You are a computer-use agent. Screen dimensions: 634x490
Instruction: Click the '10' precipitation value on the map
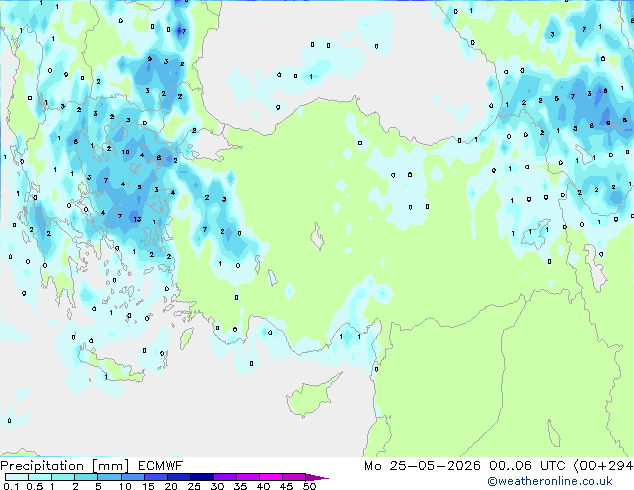click(x=126, y=152)
